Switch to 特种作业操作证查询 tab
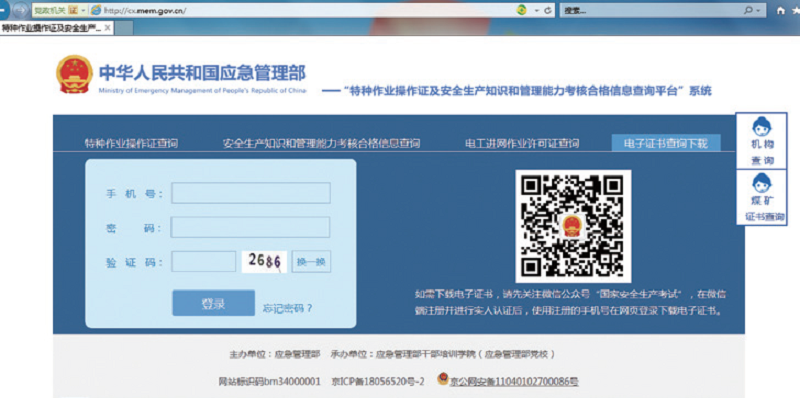800x398 pixels. (x=131, y=143)
